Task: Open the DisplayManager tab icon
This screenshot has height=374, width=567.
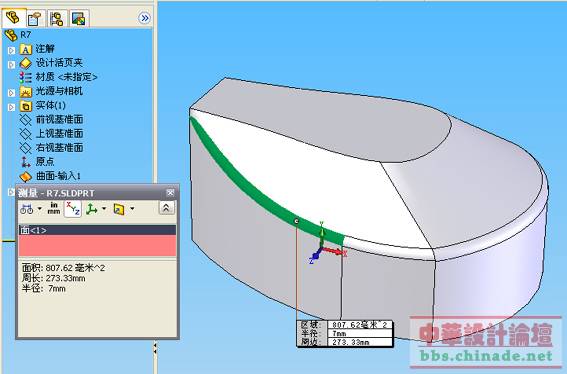Action: 78,18
